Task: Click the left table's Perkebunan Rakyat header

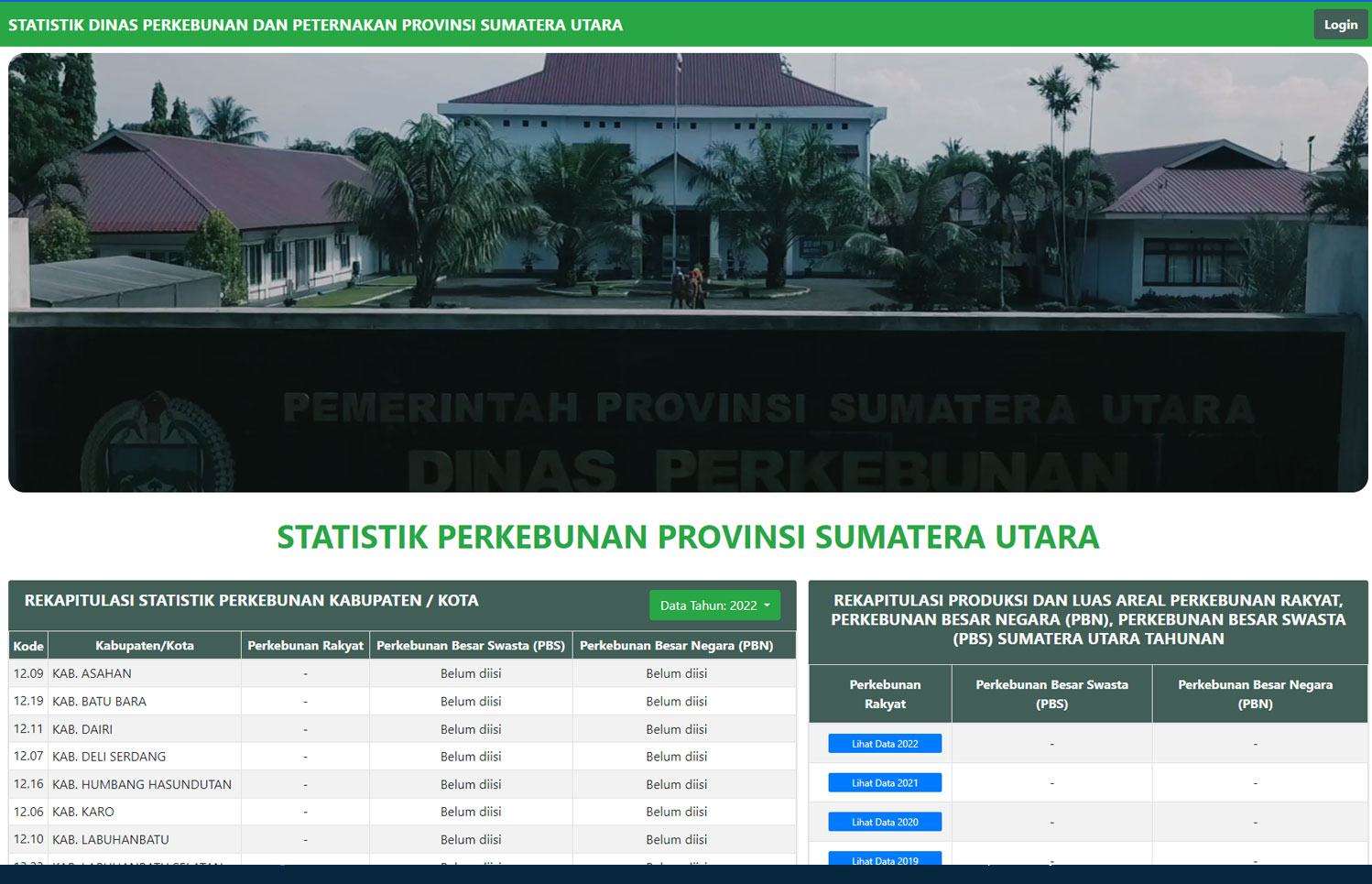Action: click(x=305, y=646)
